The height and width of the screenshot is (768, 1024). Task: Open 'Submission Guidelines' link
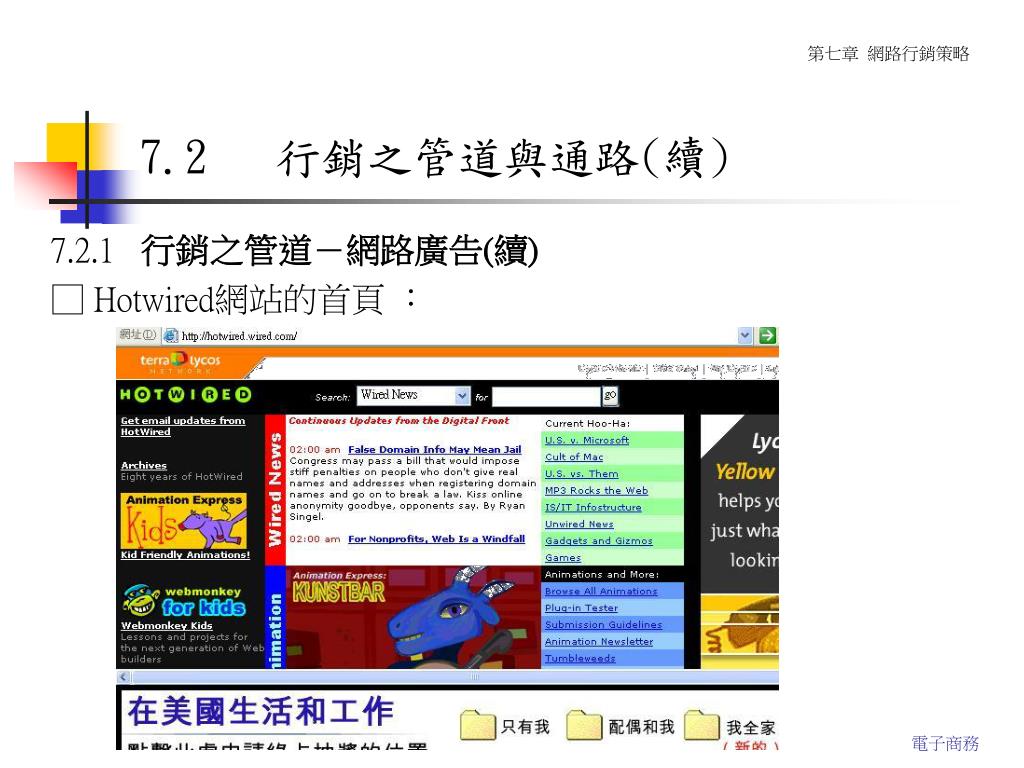pos(603,625)
